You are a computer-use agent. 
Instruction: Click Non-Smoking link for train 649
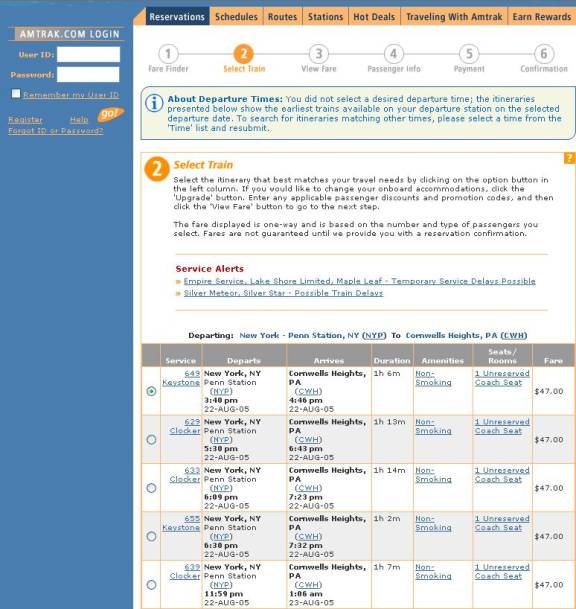(433, 378)
